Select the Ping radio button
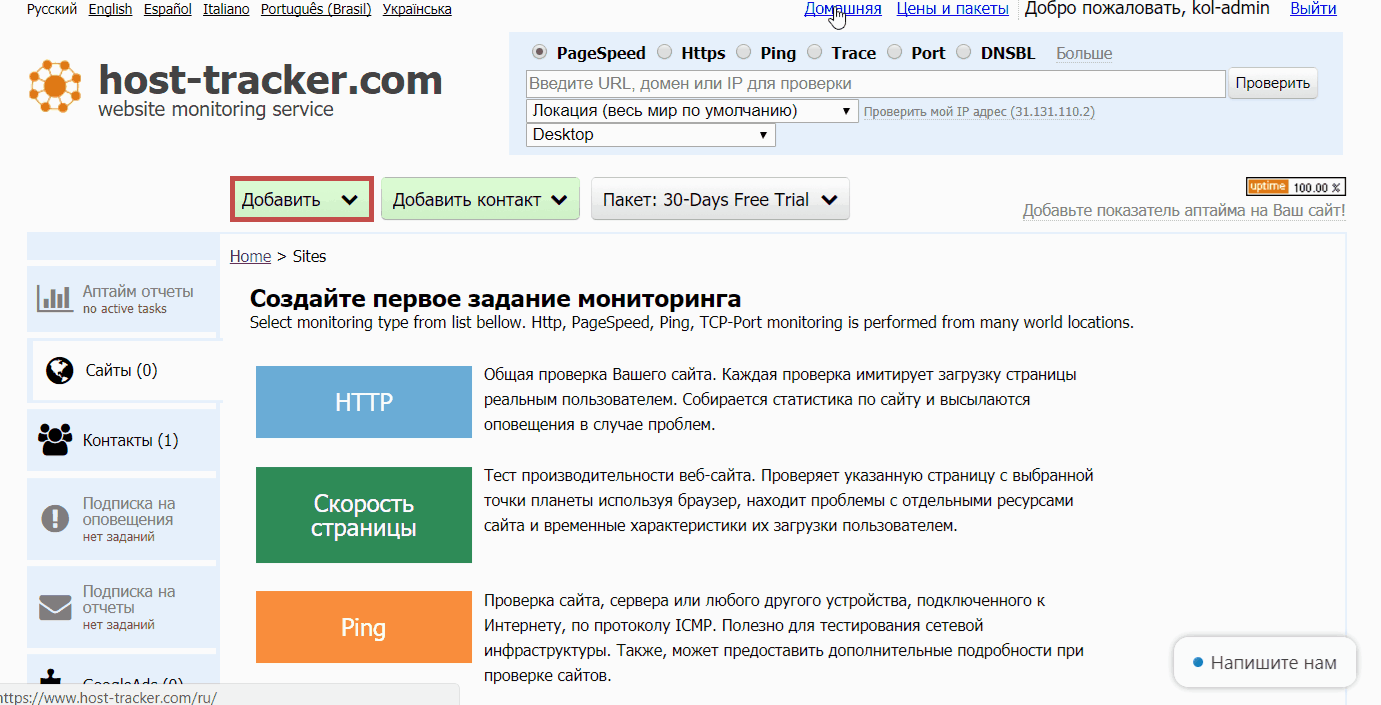 tap(743, 53)
